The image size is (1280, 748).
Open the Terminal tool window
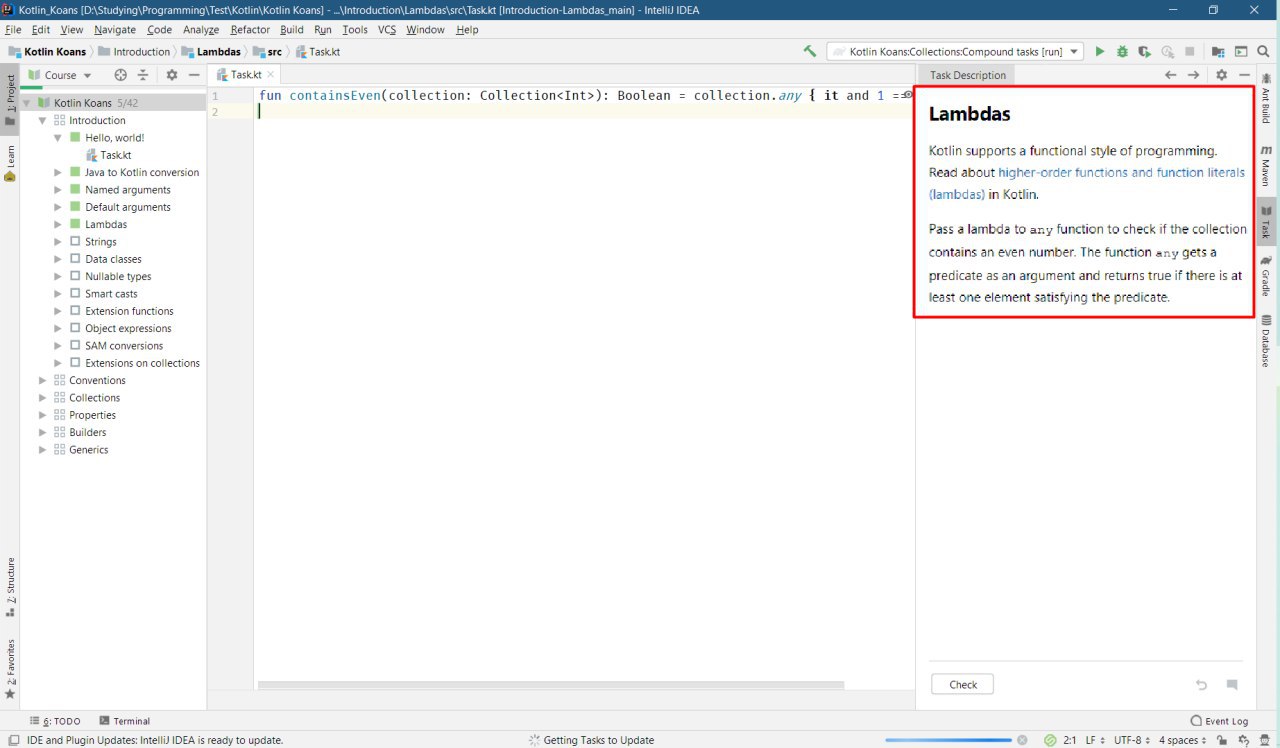125,721
